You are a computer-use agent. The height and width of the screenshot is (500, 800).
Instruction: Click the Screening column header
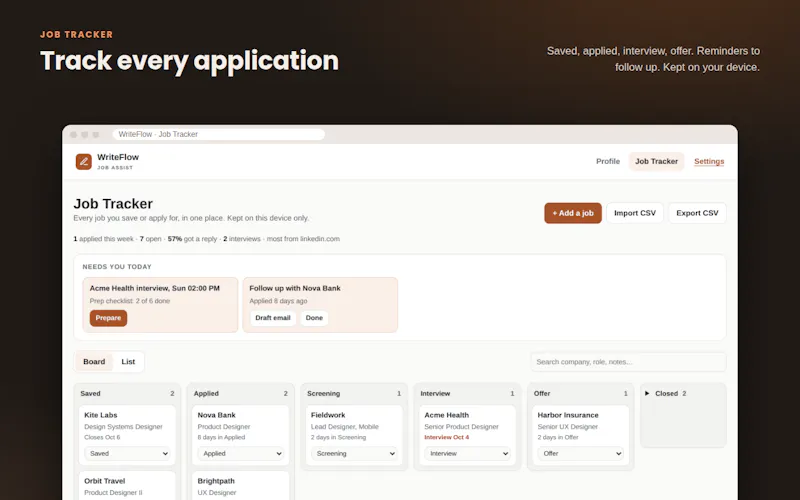tap(323, 393)
